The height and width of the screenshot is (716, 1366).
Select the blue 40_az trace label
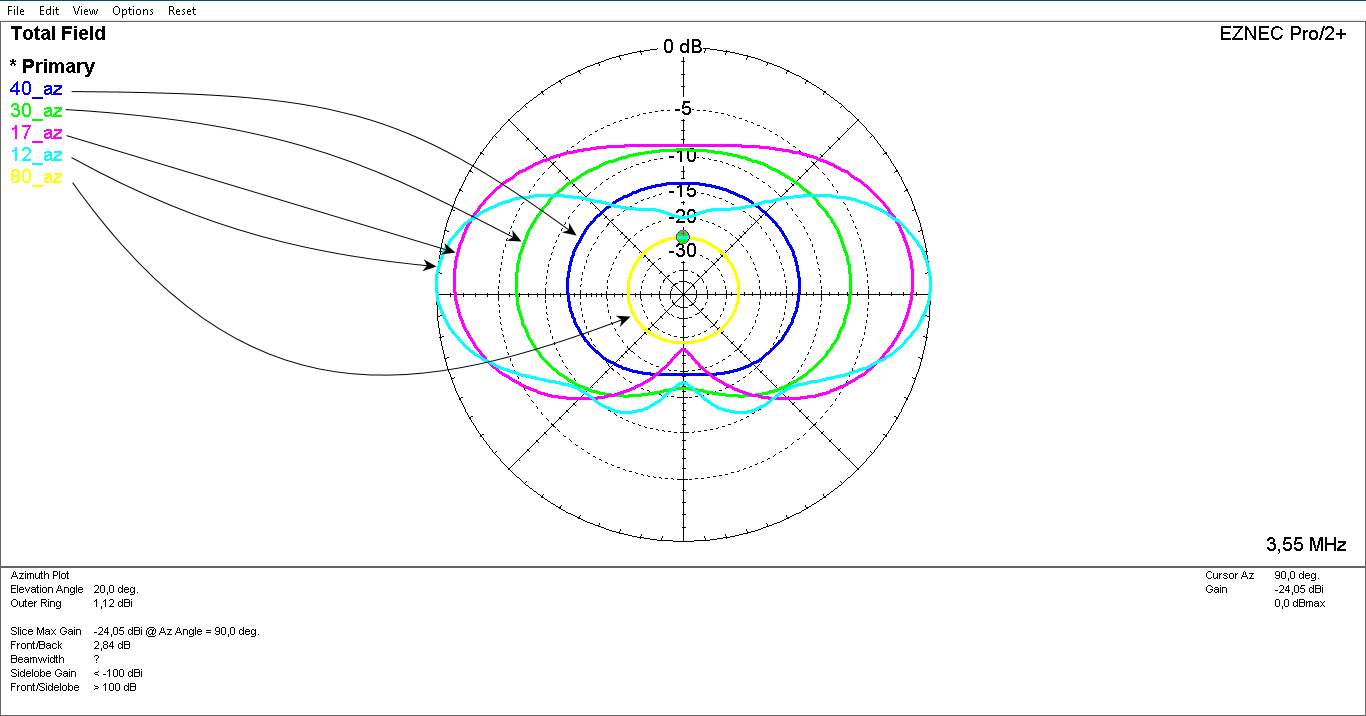pyautogui.click(x=36, y=89)
